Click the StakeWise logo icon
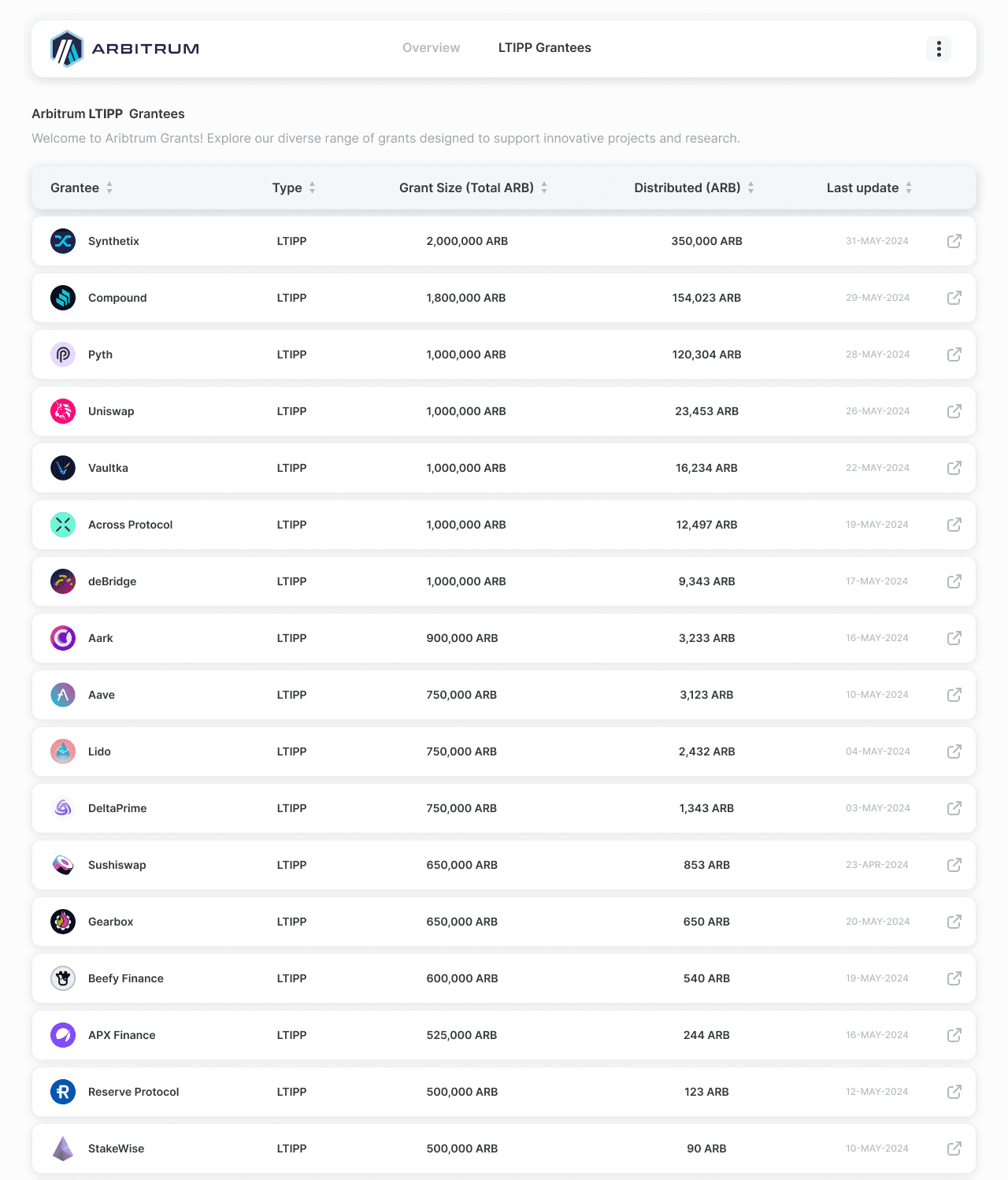This screenshot has height=1180, width=1008. coord(63,1148)
